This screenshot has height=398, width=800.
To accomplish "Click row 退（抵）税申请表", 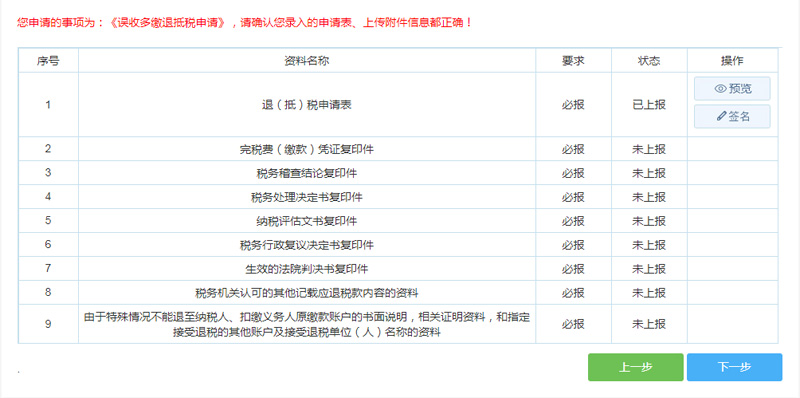I will click(398, 105).
